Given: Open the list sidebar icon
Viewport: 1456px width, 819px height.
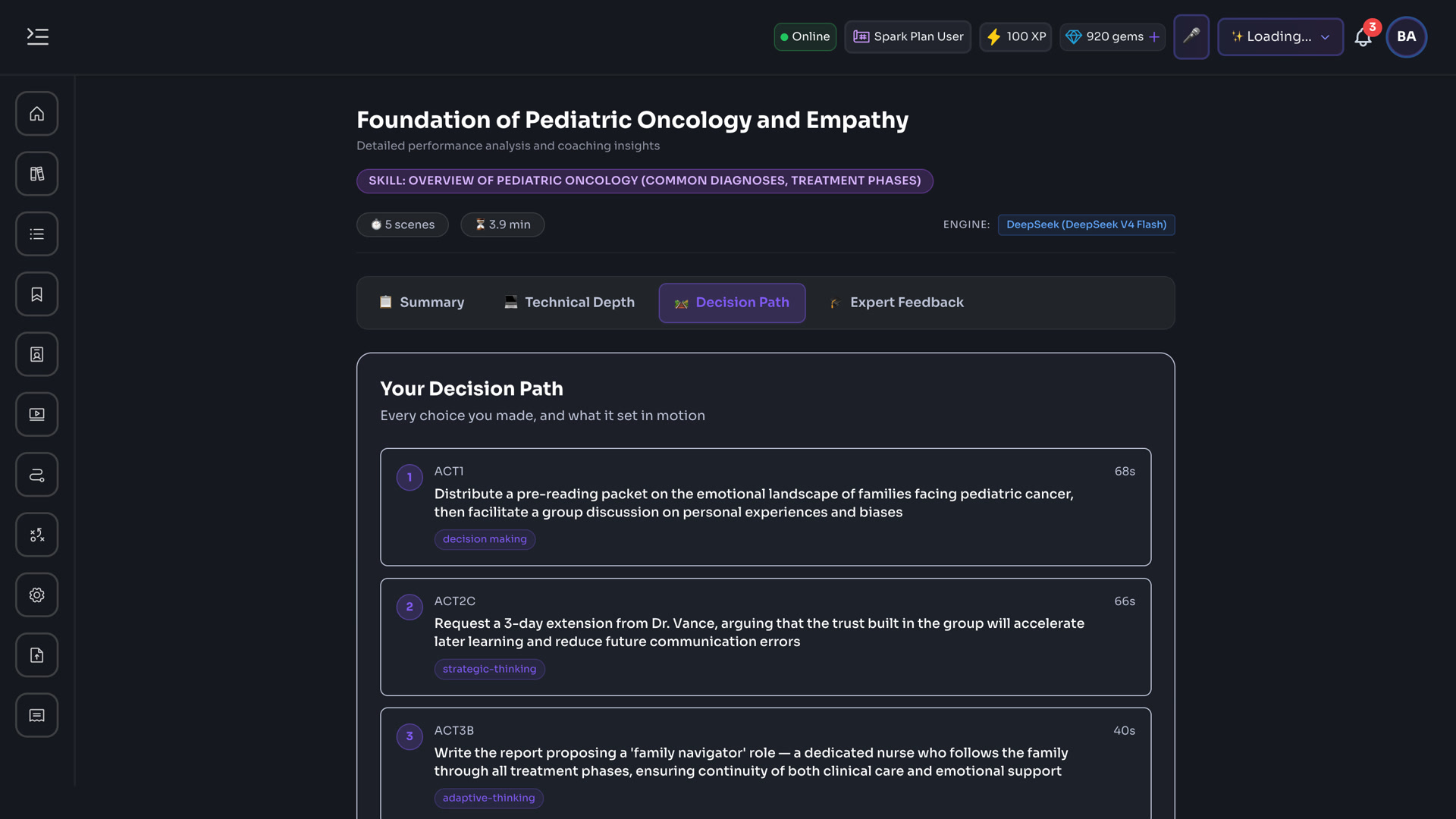Looking at the screenshot, I should (36, 234).
